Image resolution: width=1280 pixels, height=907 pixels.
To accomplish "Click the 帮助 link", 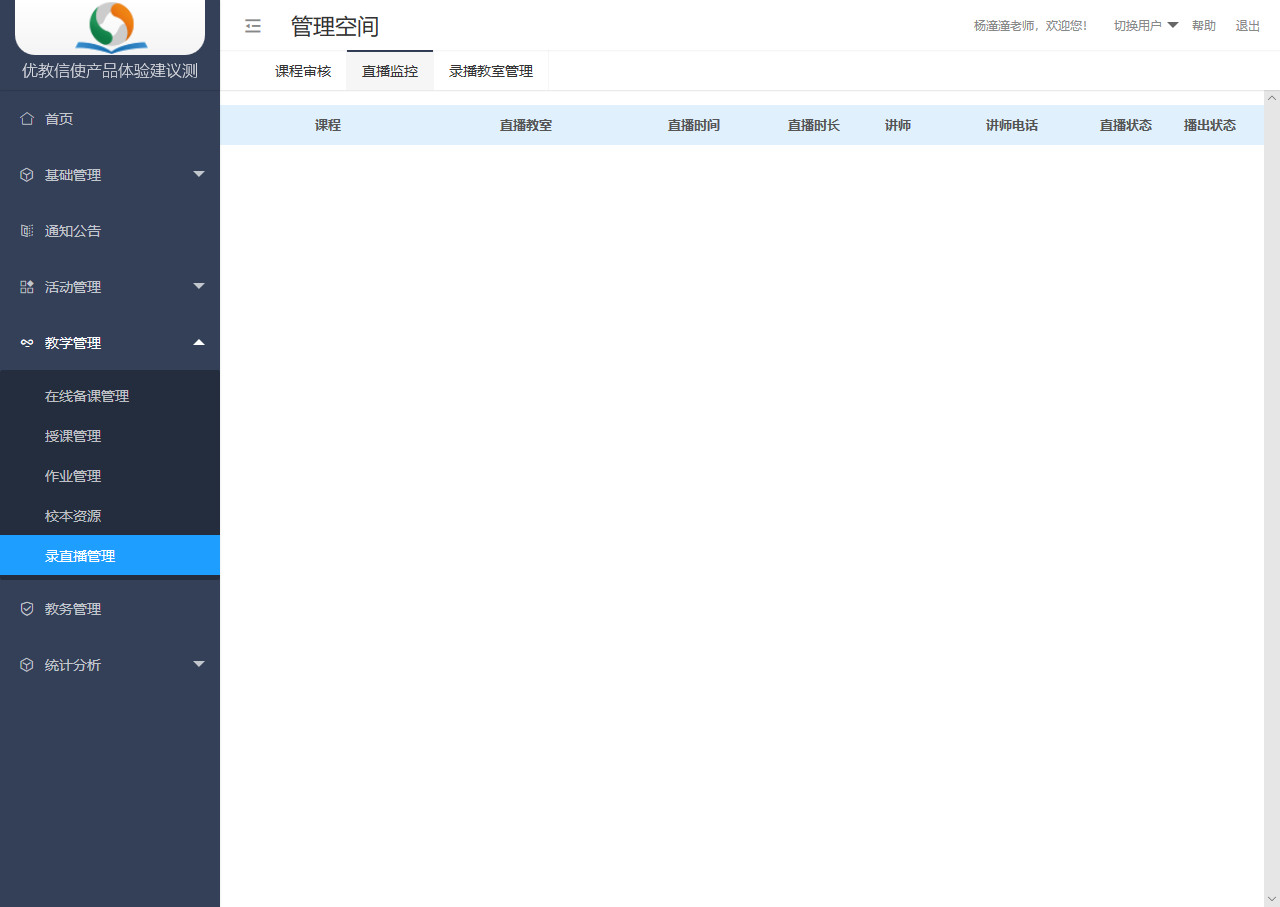I will pos(1204,26).
